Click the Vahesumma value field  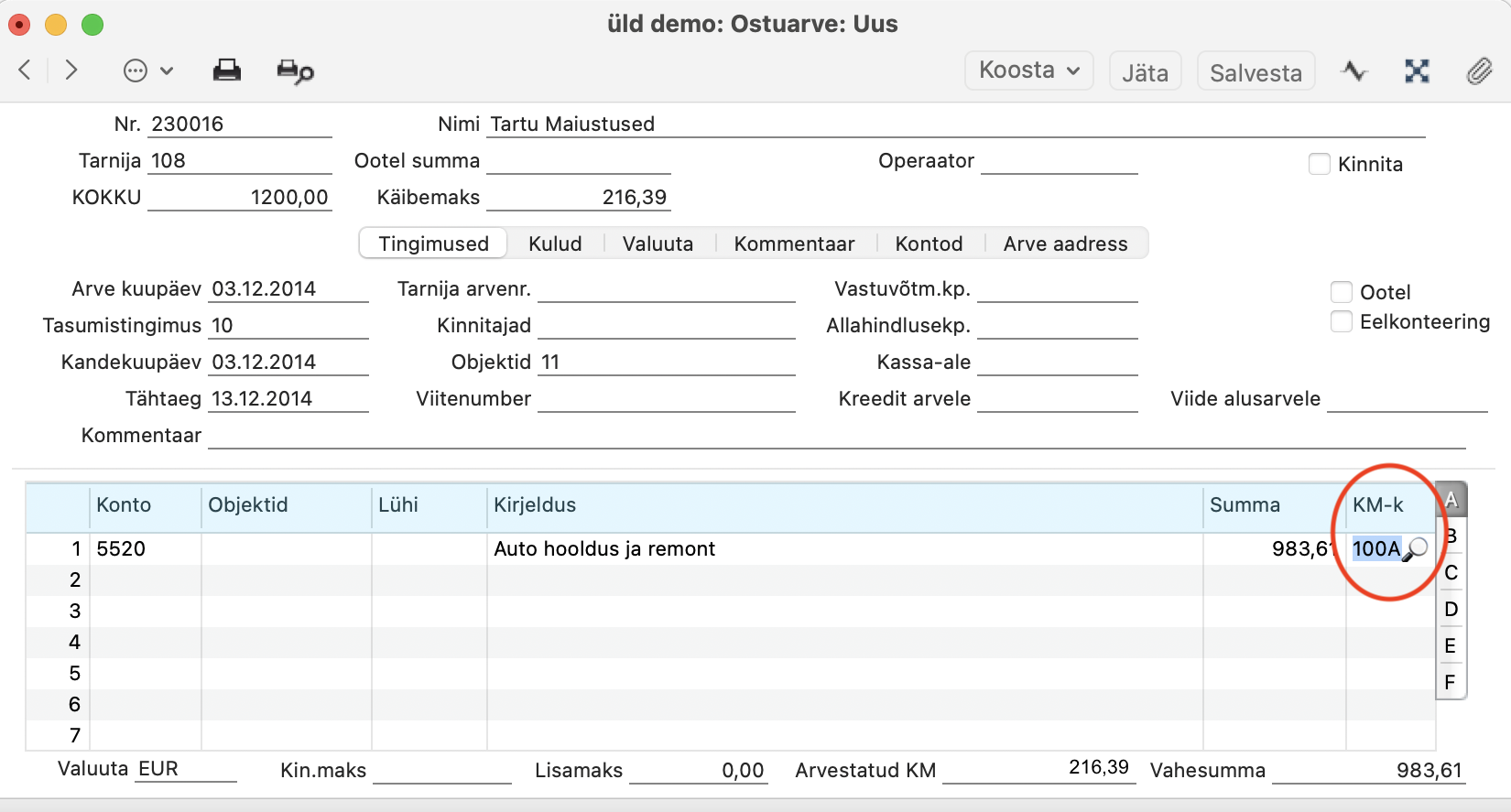pyautogui.click(x=1368, y=771)
